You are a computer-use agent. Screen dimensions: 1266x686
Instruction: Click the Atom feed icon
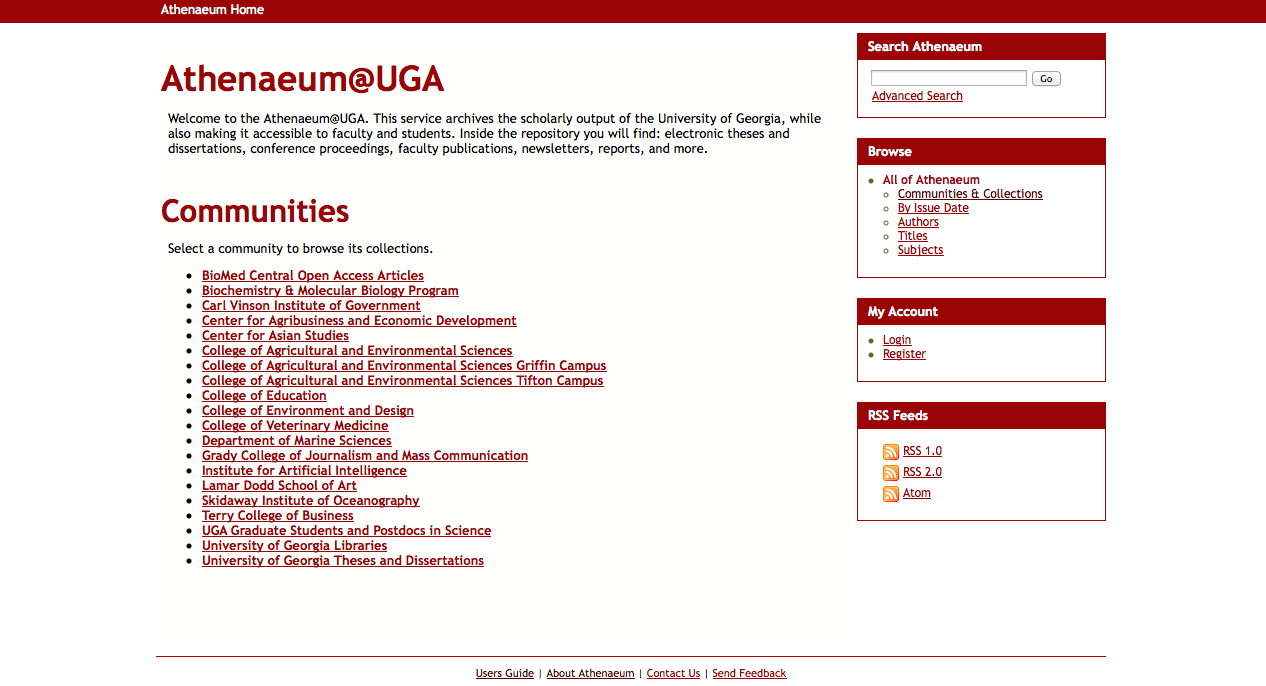pos(891,494)
